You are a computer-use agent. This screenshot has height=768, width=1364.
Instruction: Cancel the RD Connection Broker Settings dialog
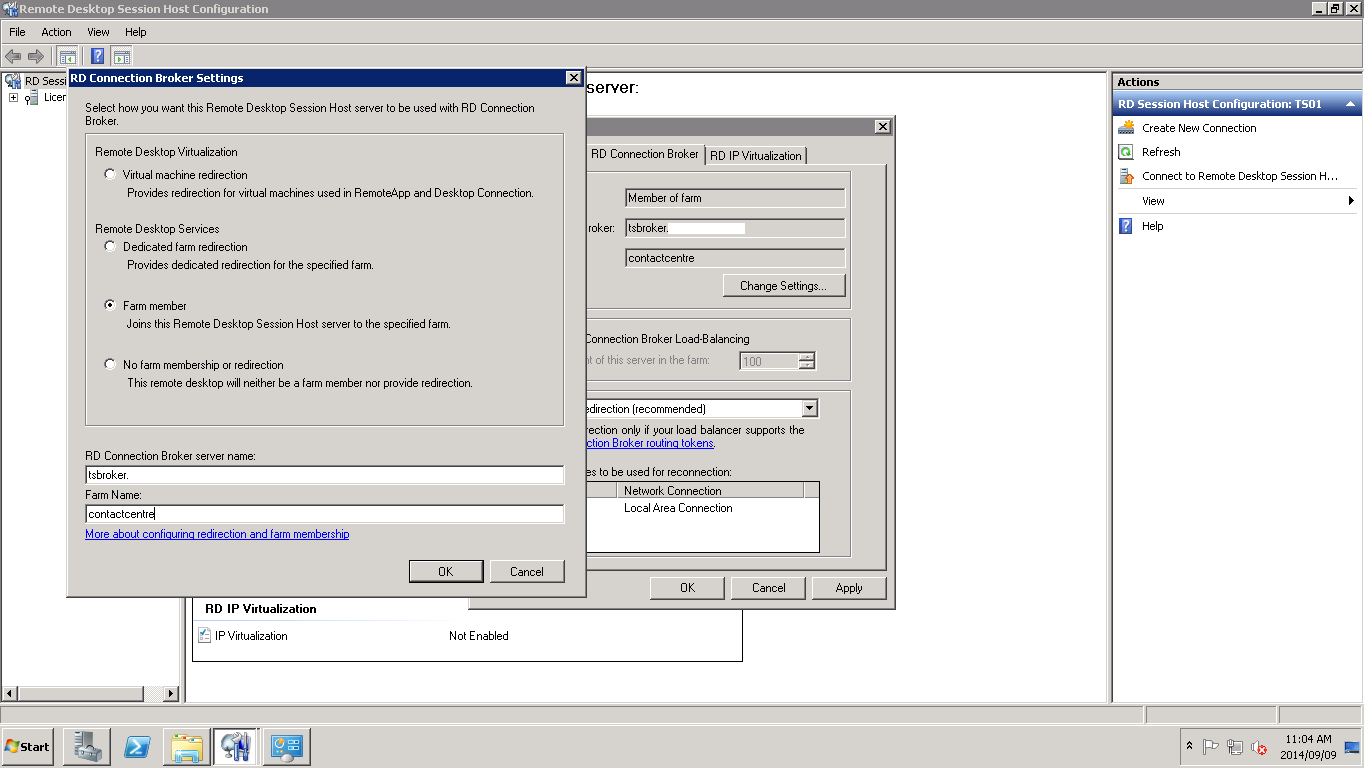pyautogui.click(x=527, y=571)
